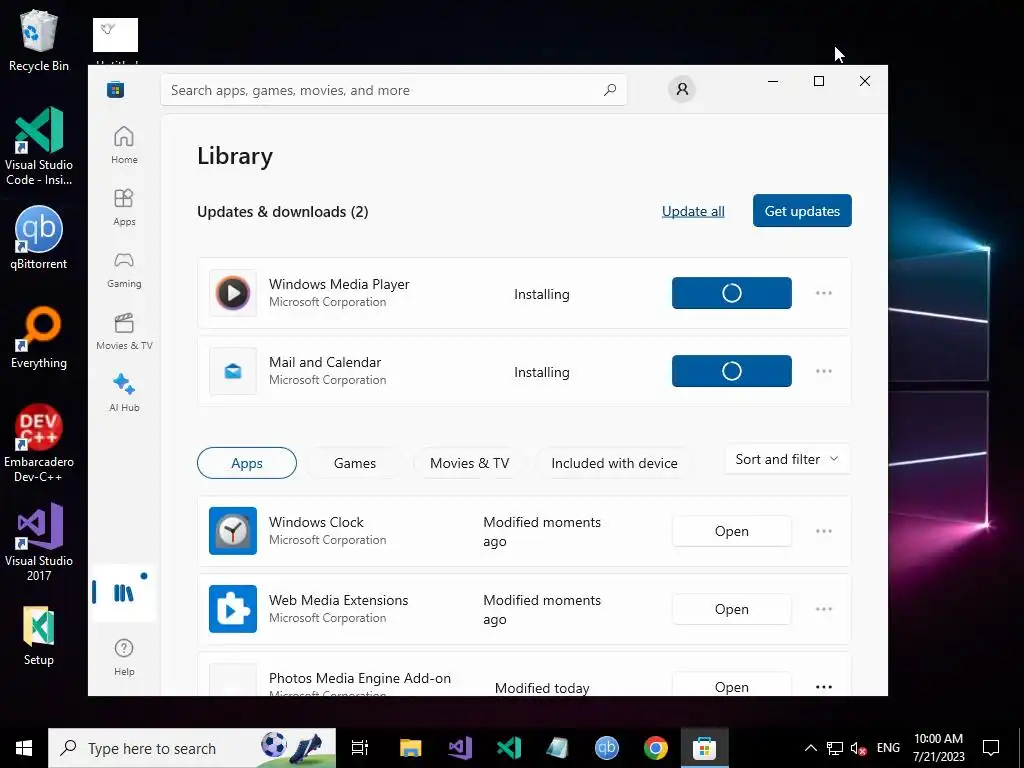Screen dimensions: 1024x768
Task: Switch to the Apps filter tab
Action: (247, 463)
